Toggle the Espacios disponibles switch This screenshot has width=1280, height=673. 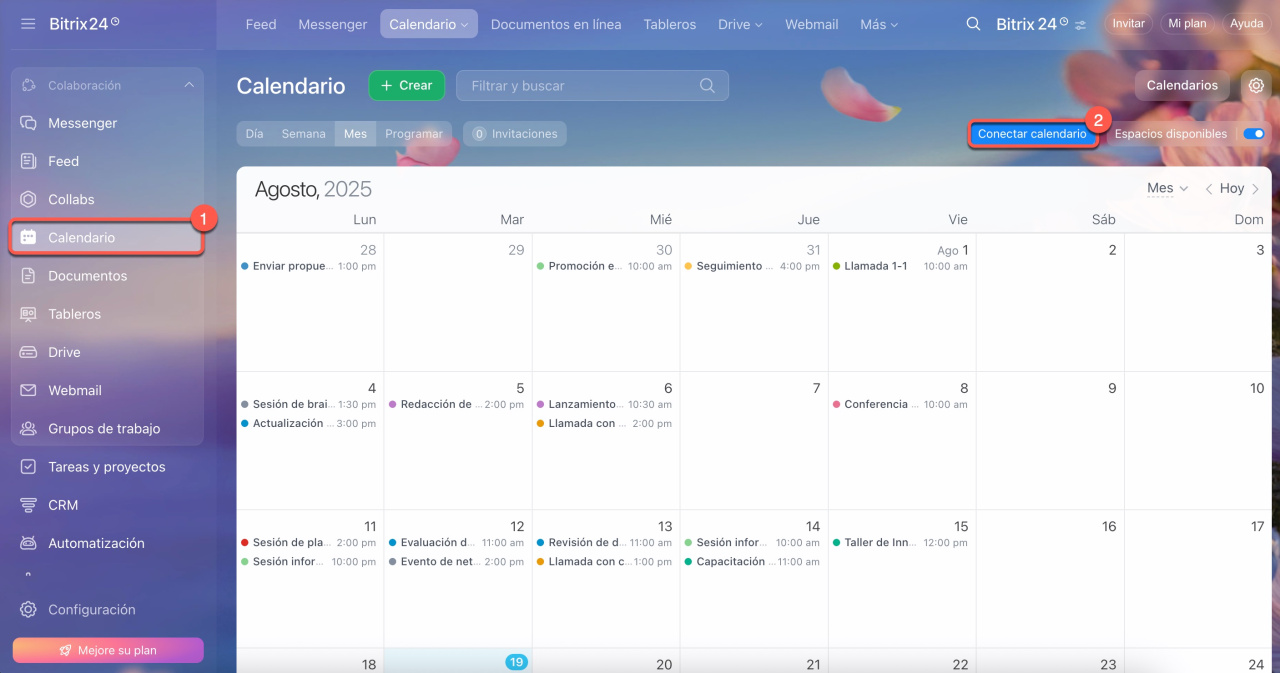pyautogui.click(x=1254, y=134)
